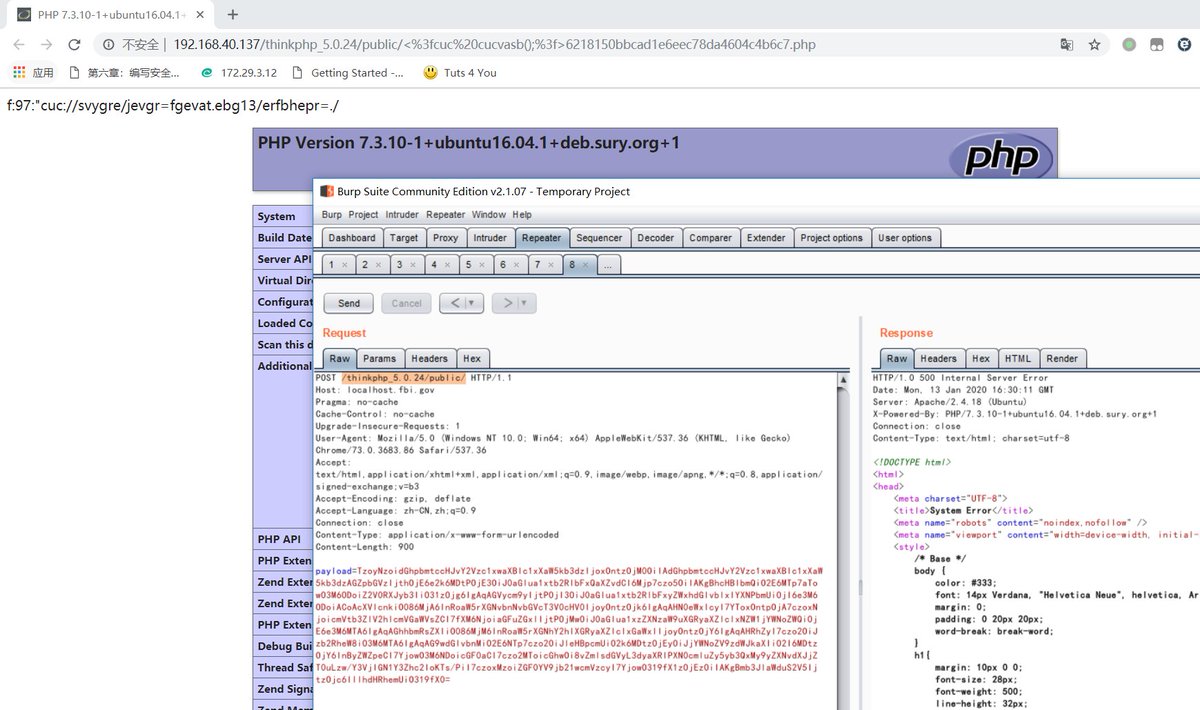The width and height of the screenshot is (1200, 710).
Task: Open the Tuts 4 You bookmark
Action: 460,73
